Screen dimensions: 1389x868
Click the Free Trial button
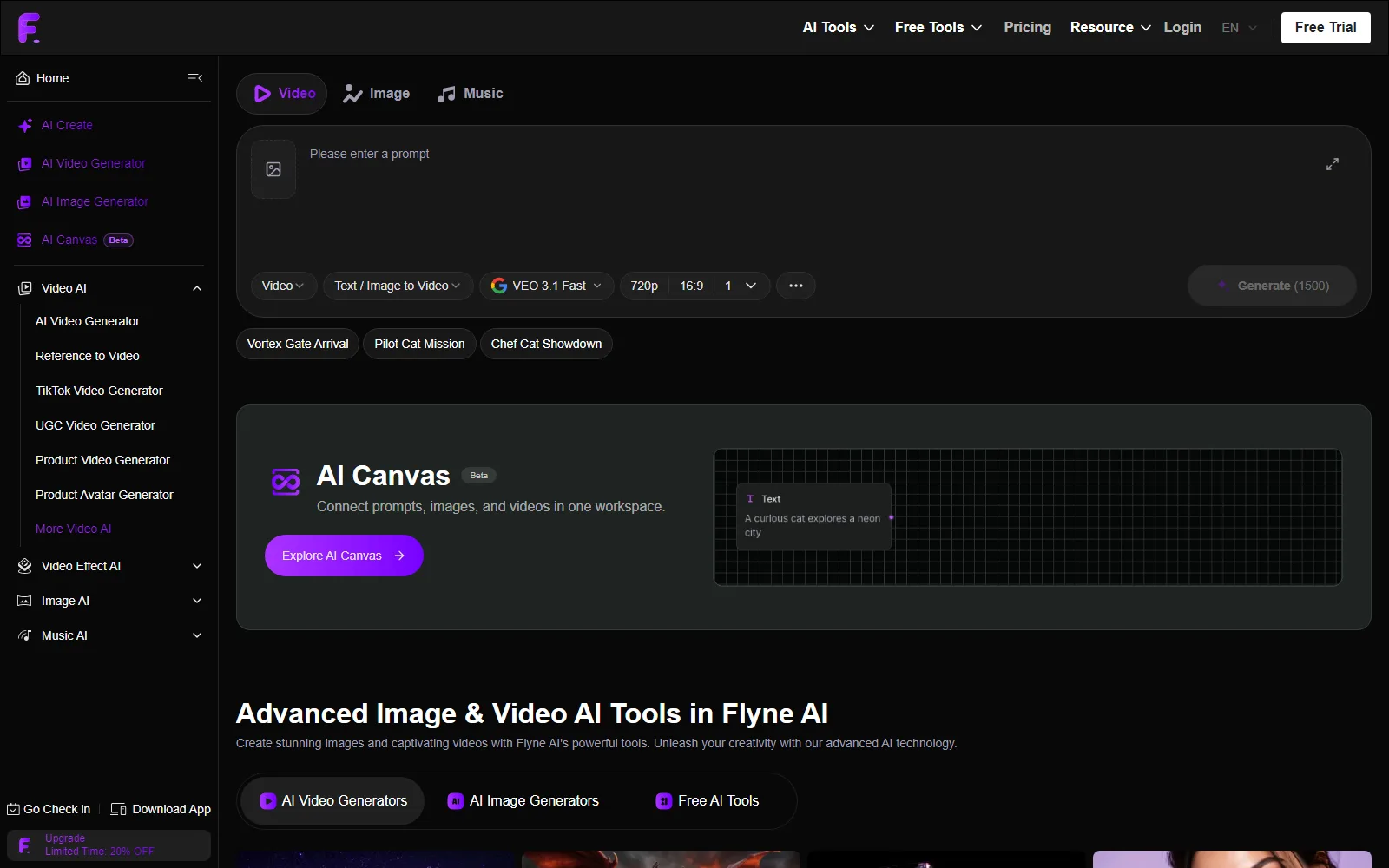(x=1326, y=28)
